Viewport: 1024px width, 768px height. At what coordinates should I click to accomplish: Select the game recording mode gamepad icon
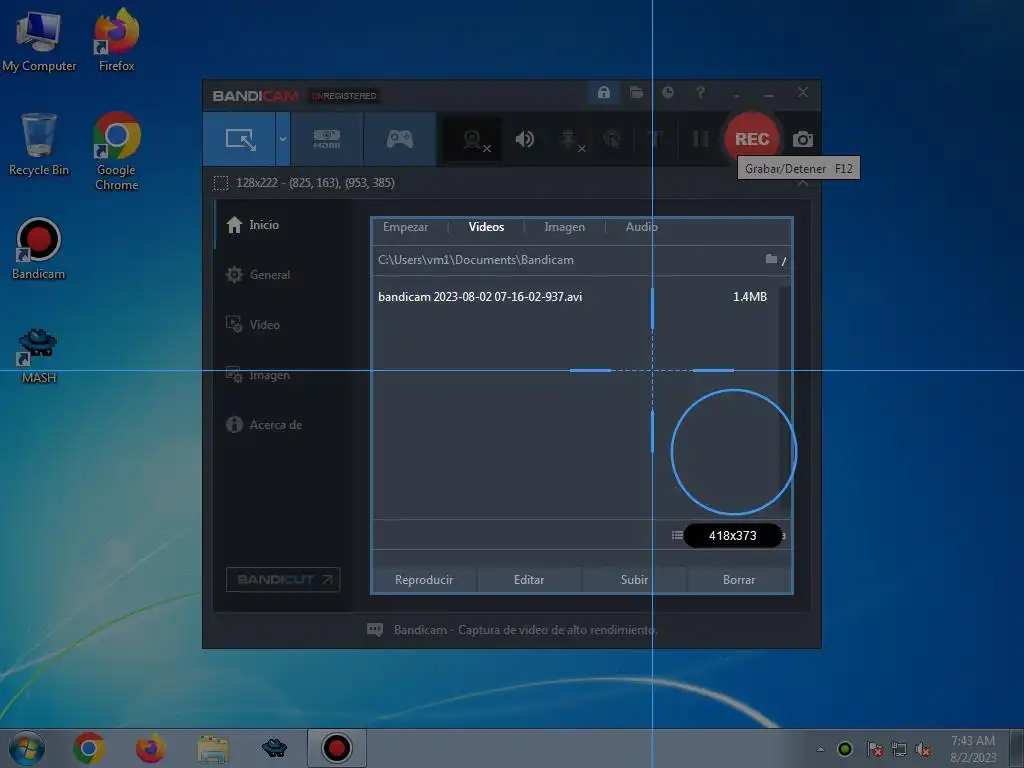click(400, 139)
